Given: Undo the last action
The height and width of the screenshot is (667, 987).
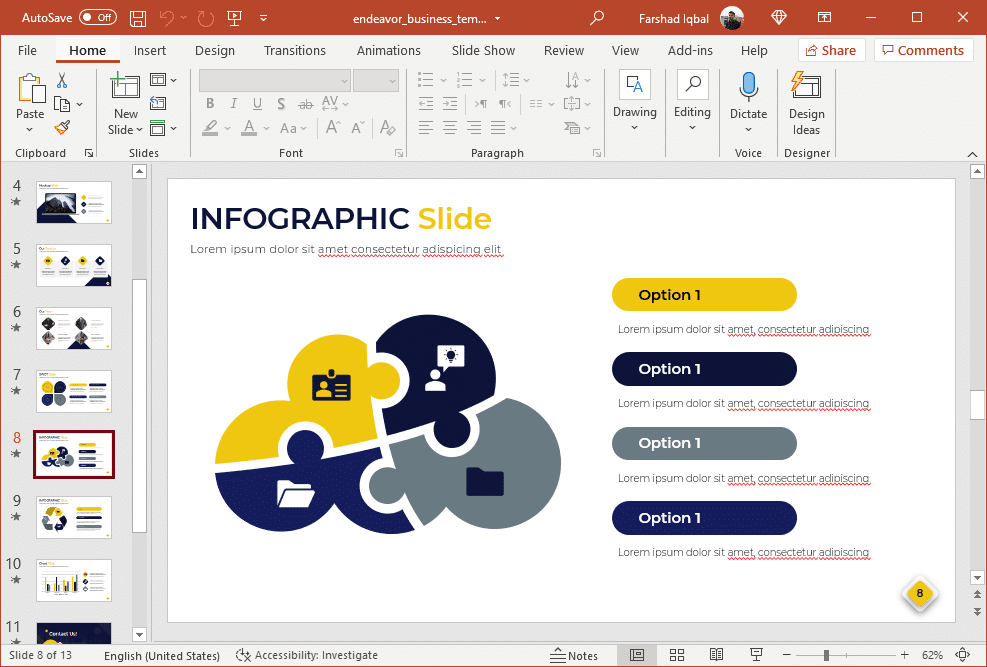Looking at the screenshot, I should click(167, 18).
